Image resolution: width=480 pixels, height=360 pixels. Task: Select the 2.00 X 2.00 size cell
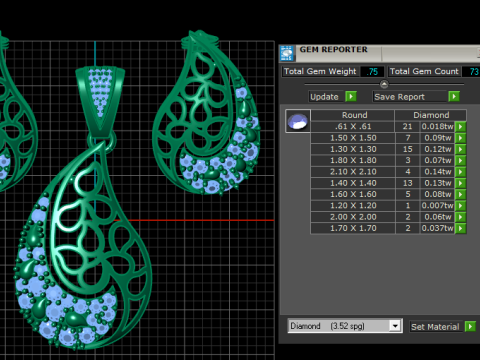click(x=353, y=217)
